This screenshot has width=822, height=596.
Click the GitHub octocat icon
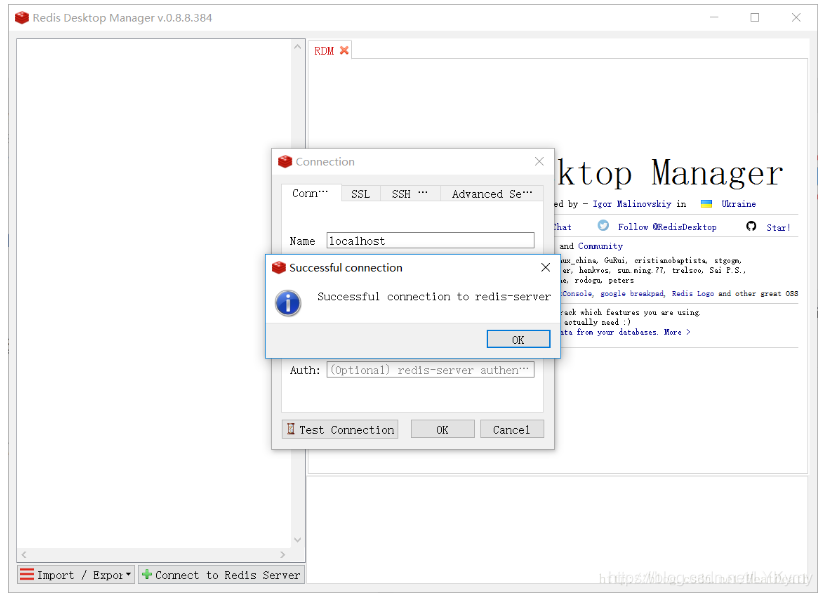(x=751, y=226)
